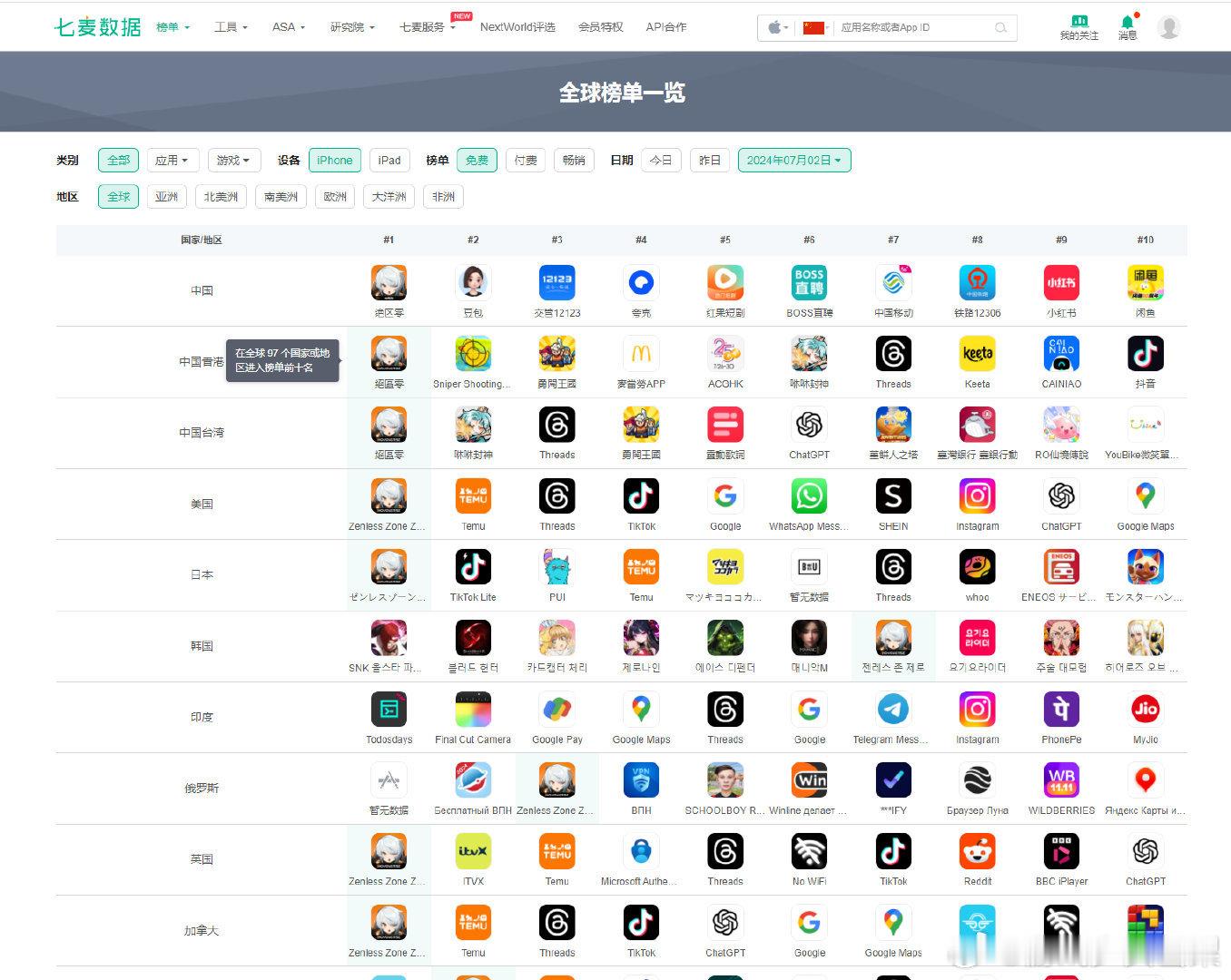Select 昨日 date filter

click(x=710, y=160)
